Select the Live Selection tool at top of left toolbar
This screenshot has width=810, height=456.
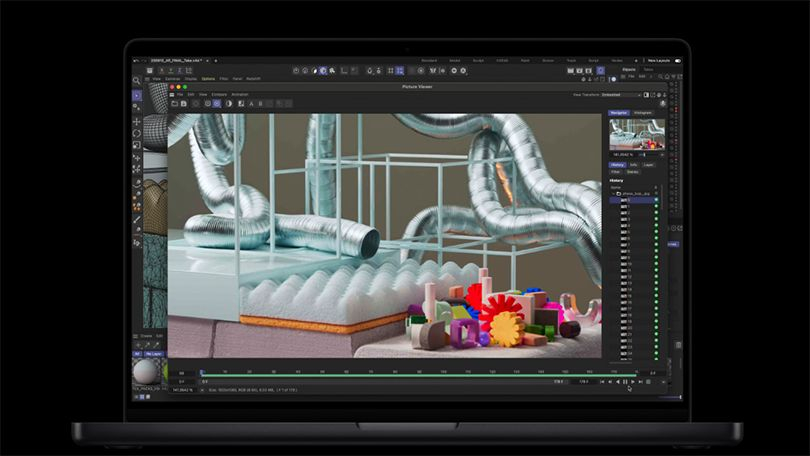[x=137, y=96]
